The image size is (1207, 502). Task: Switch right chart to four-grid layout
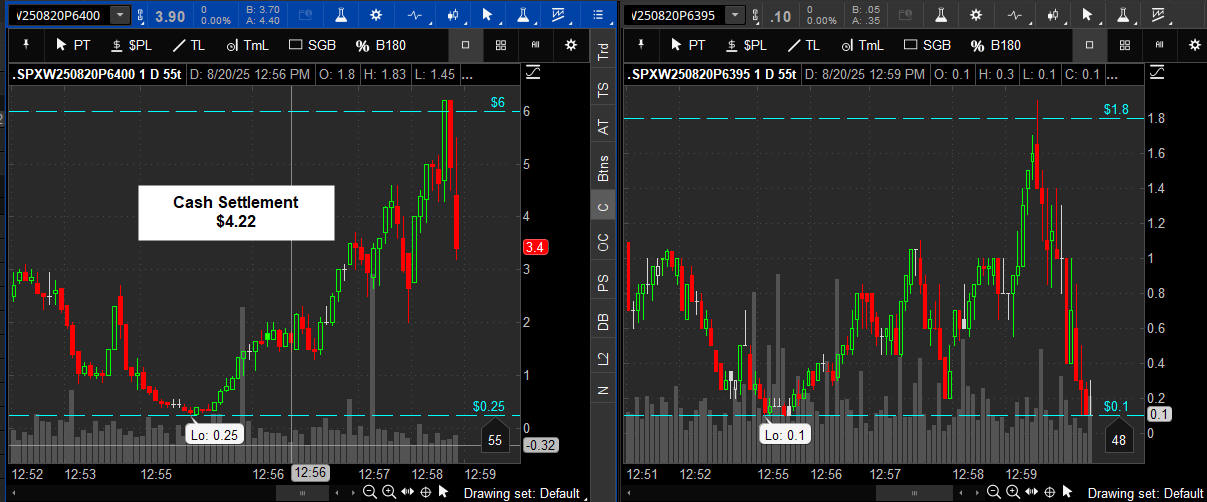click(x=1124, y=45)
